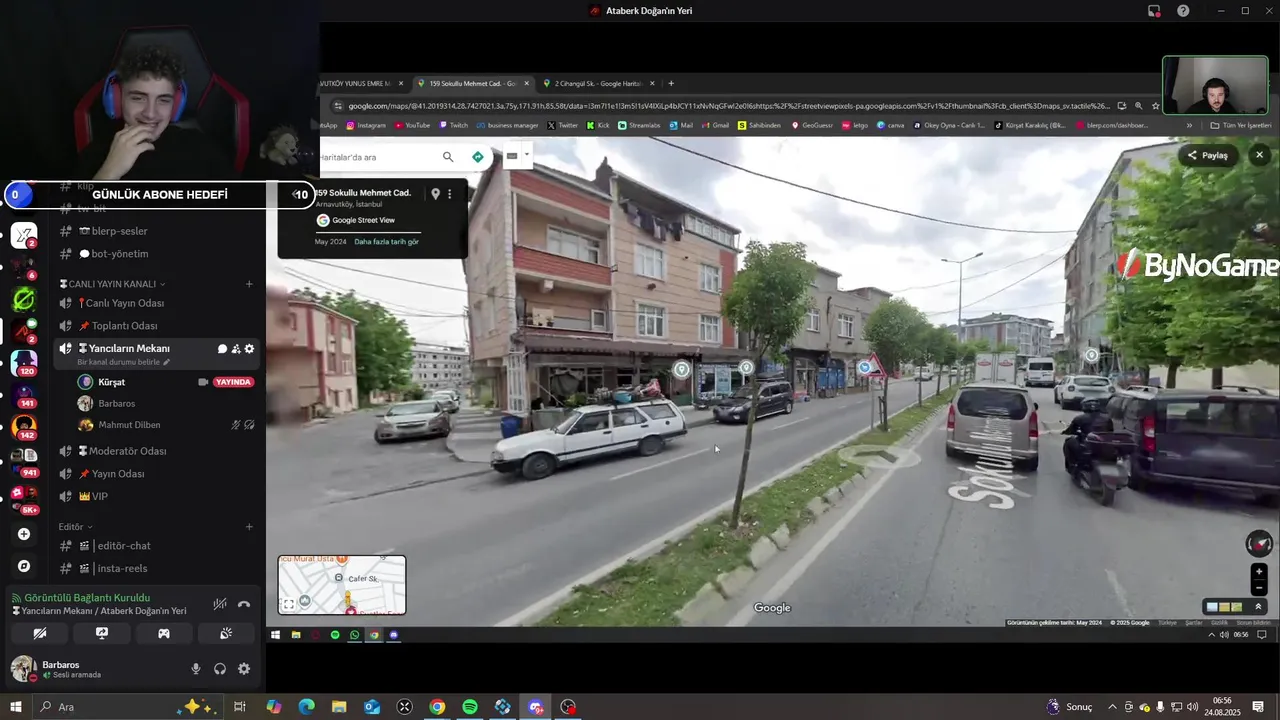Start an activity with the game controller icon
This screenshot has width=1280, height=720.
click(x=164, y=634)
